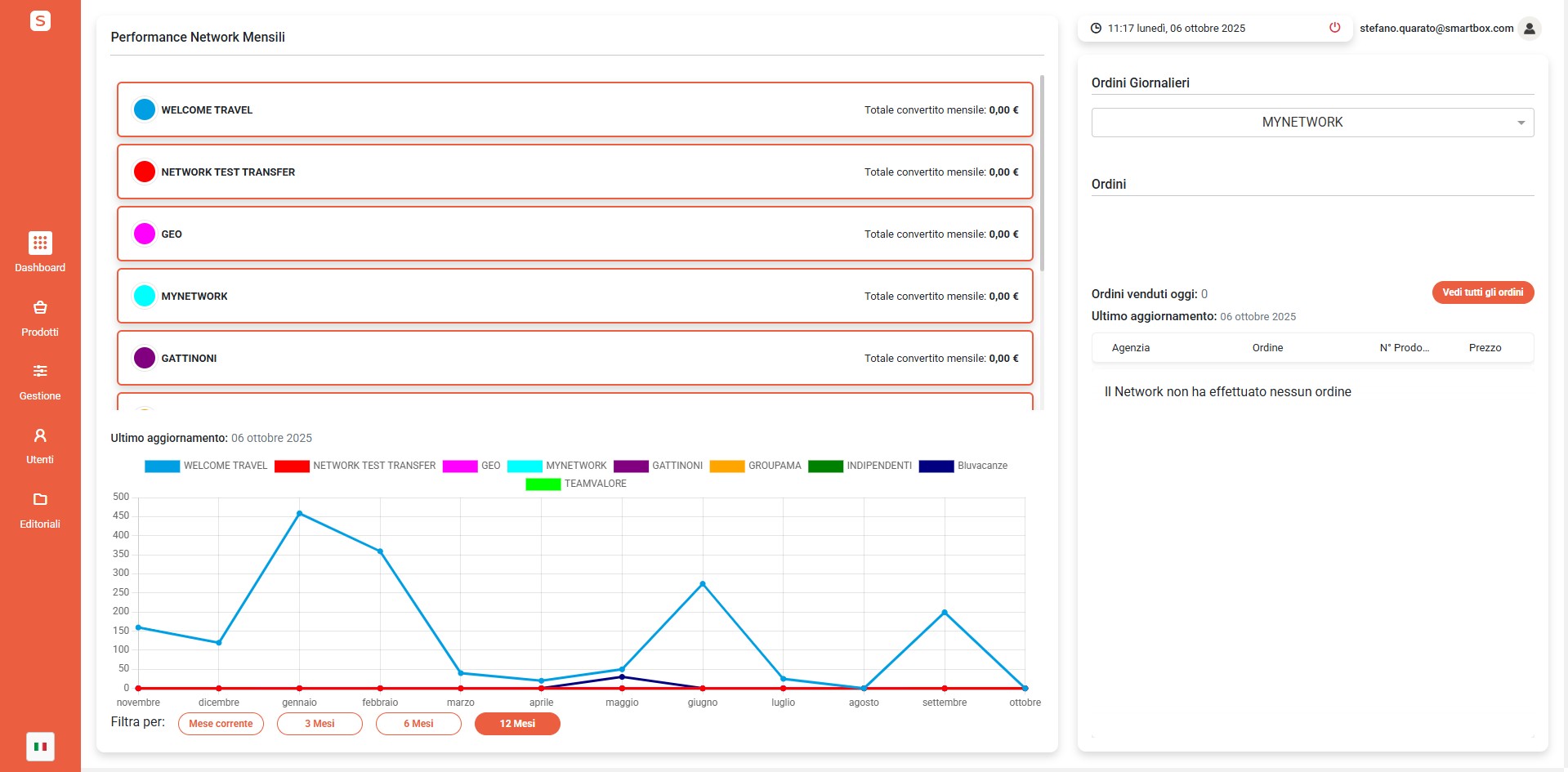The image size is (1568, 772).
Task: Click the Italian flag language icon
Action: coord(40,746)
